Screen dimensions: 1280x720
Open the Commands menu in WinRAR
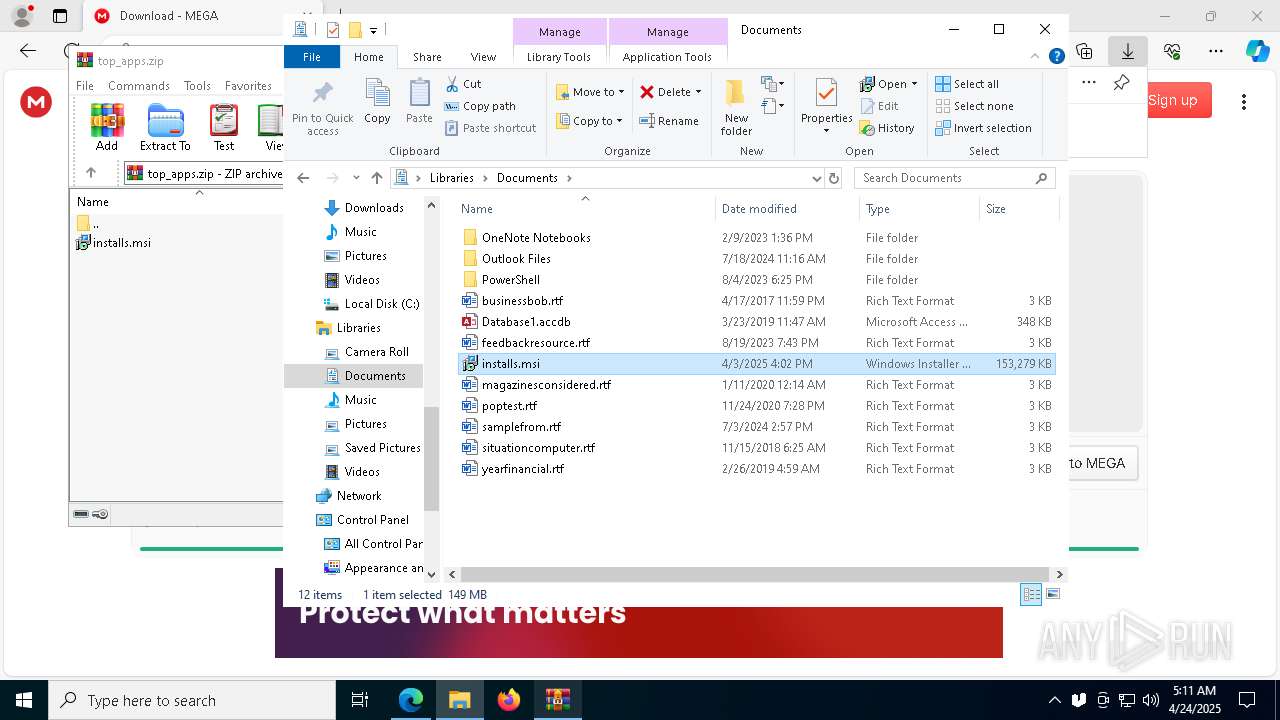pos(139,86)
